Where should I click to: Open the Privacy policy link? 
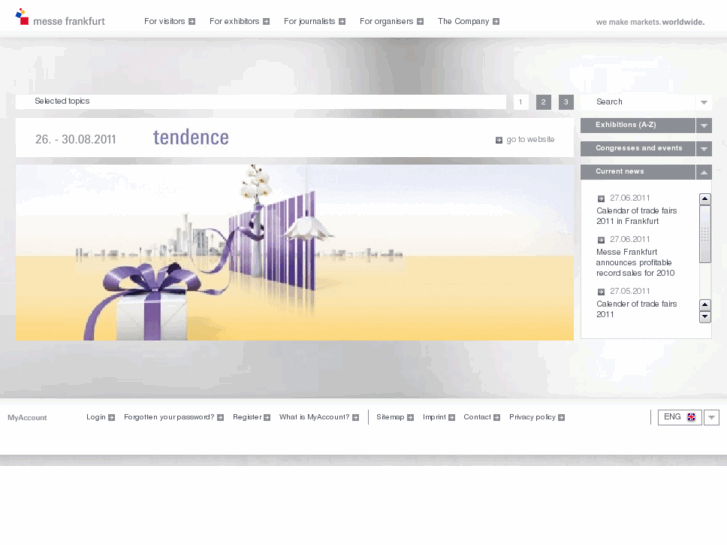532,417
